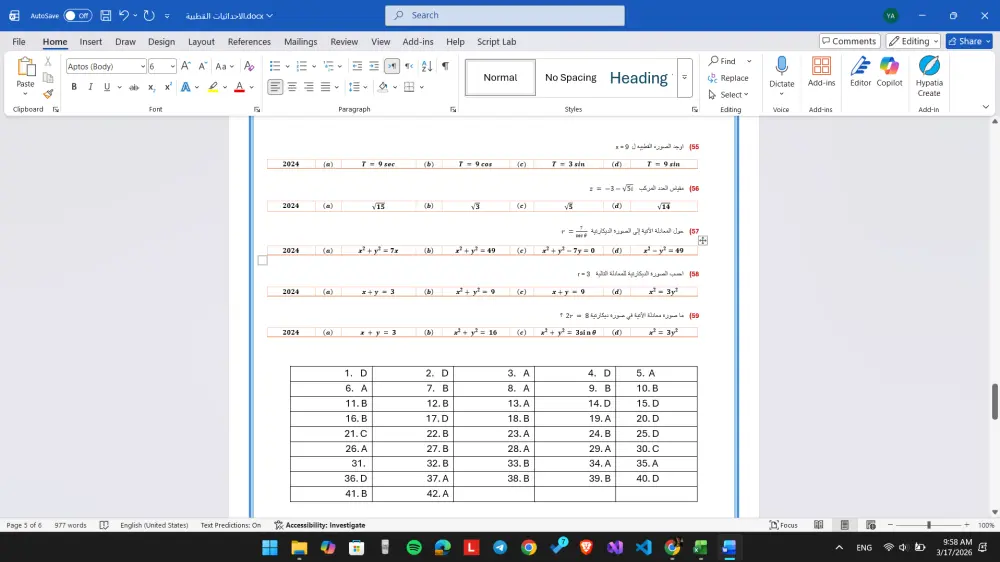Click the Comments button
The height and width of the screenshot is (562, 1000).
click(x=849, y=41)
